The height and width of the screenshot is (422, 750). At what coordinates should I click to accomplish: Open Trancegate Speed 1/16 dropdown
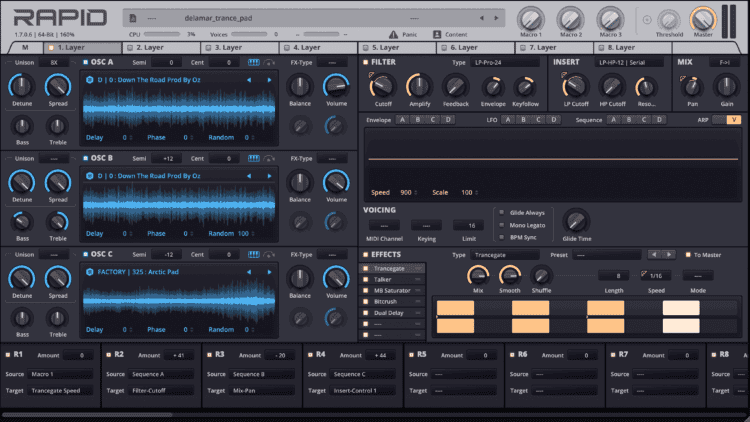click(x=656, y=276)
